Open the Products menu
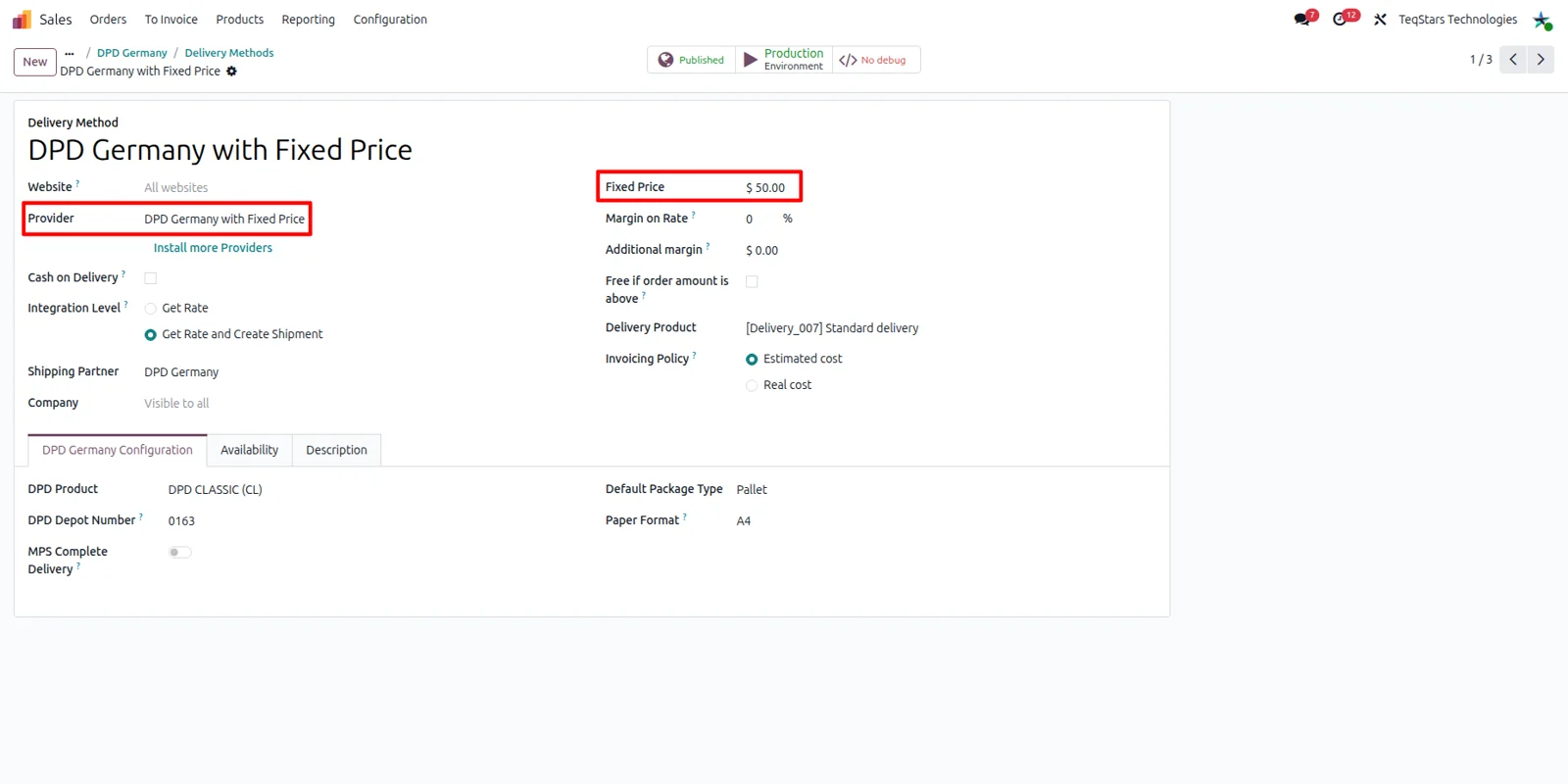The width and height of the screenshot is (1568, 784). click(239, 20)
